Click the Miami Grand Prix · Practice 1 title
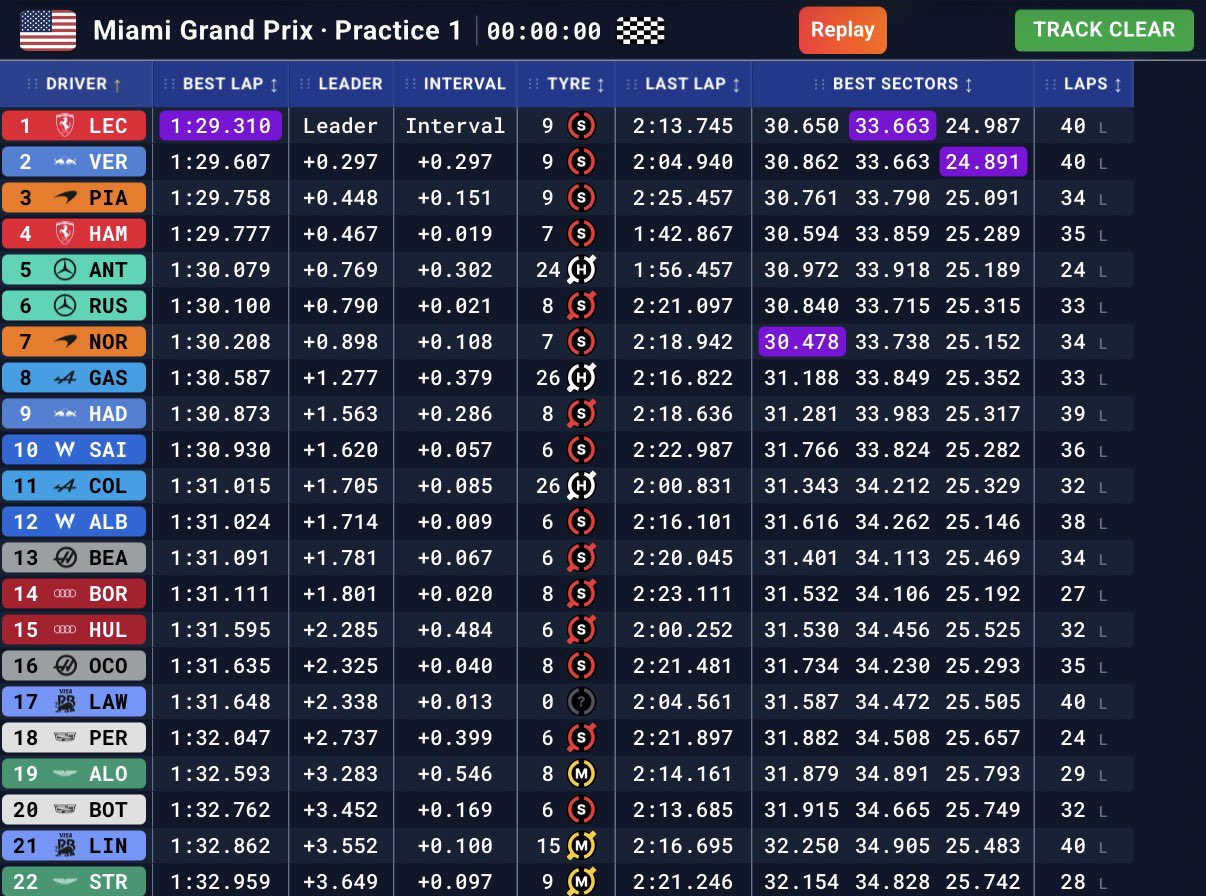The width and height of the screenshot is (1206, 896). point(277,30)
